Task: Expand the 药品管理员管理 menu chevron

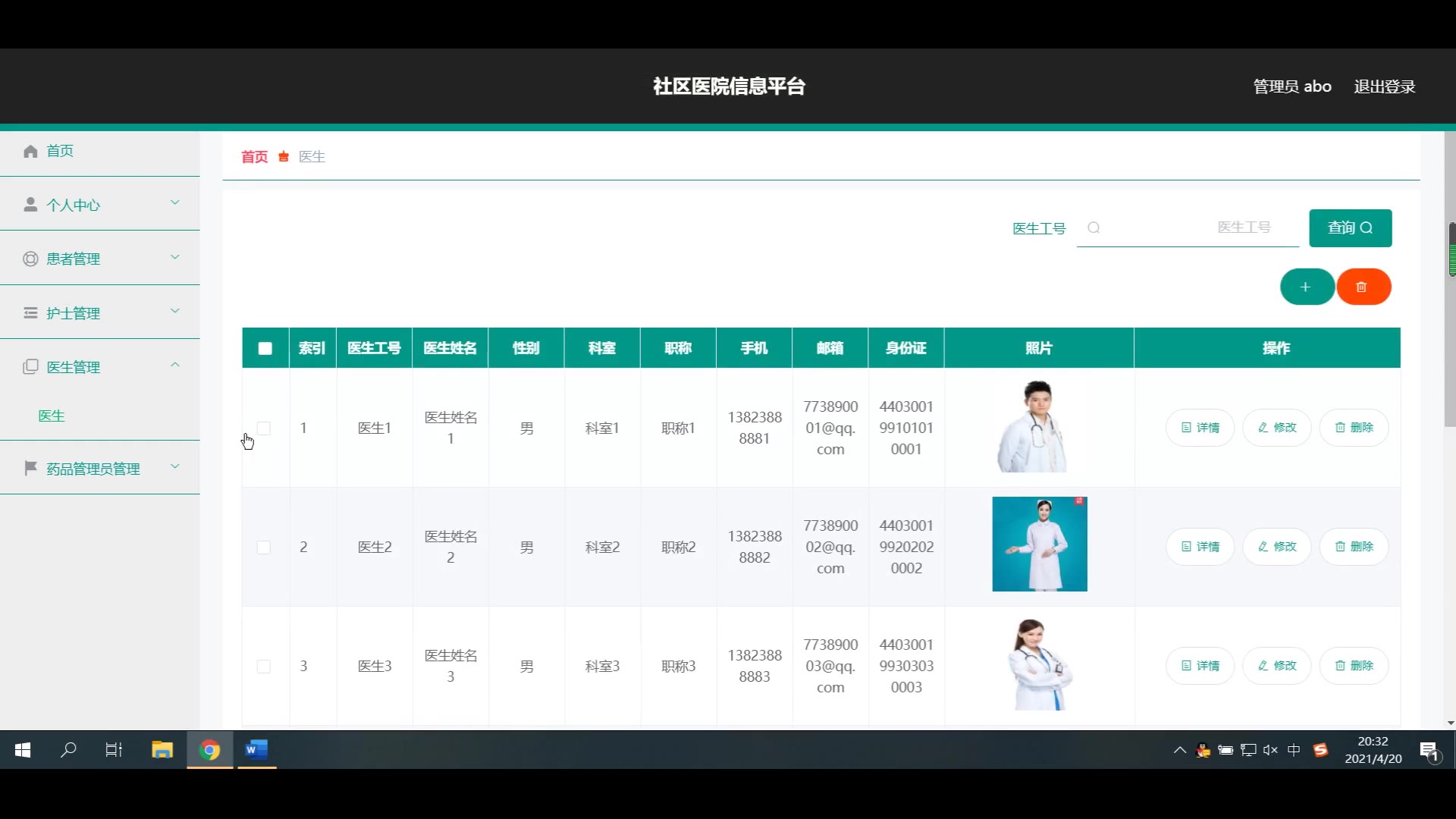Action: coord(175,466)
